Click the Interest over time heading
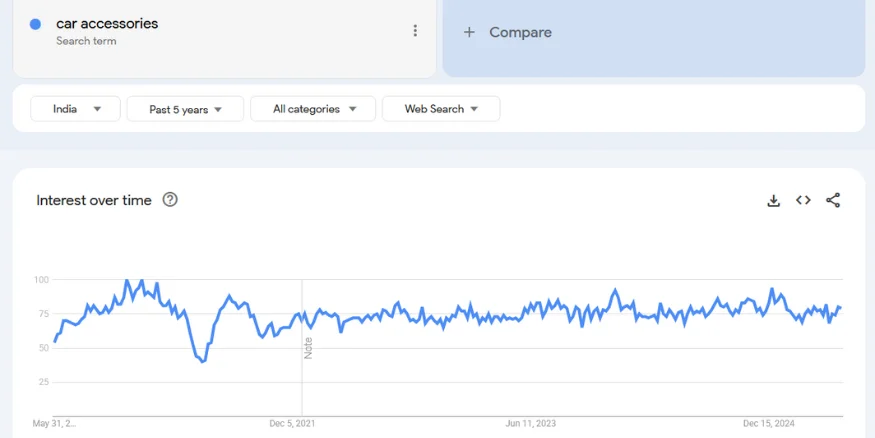 [x=94, y=200]
